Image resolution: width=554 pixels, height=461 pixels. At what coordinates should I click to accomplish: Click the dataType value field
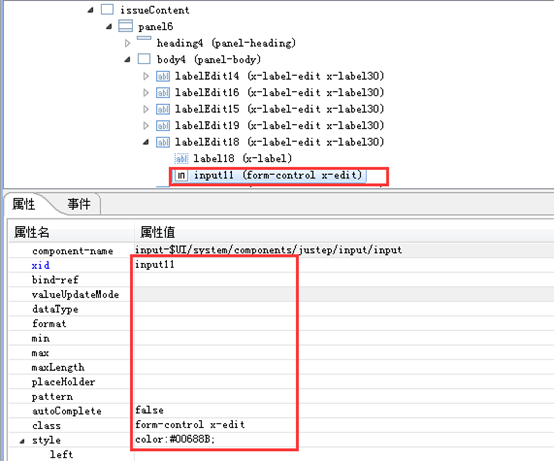pos(344,309)
